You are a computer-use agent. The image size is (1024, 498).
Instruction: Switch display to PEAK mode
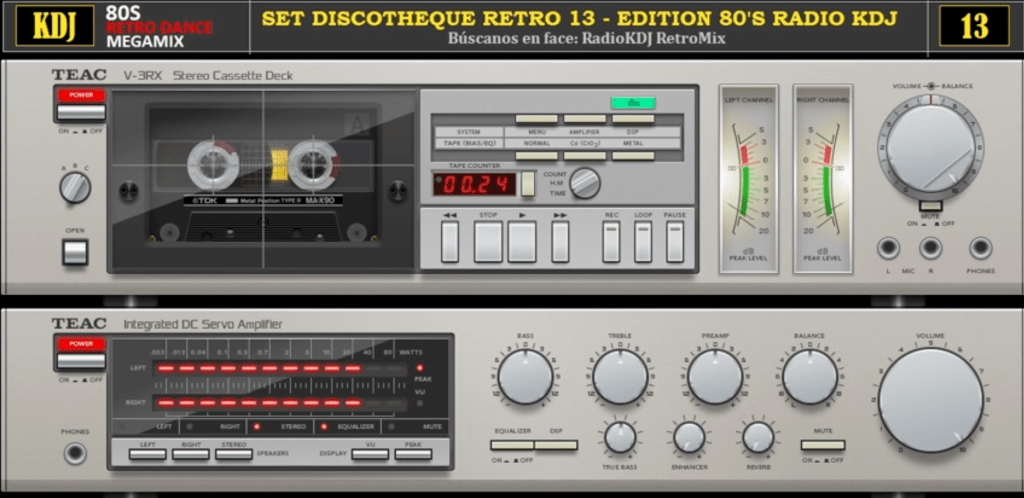click(413, 454)
